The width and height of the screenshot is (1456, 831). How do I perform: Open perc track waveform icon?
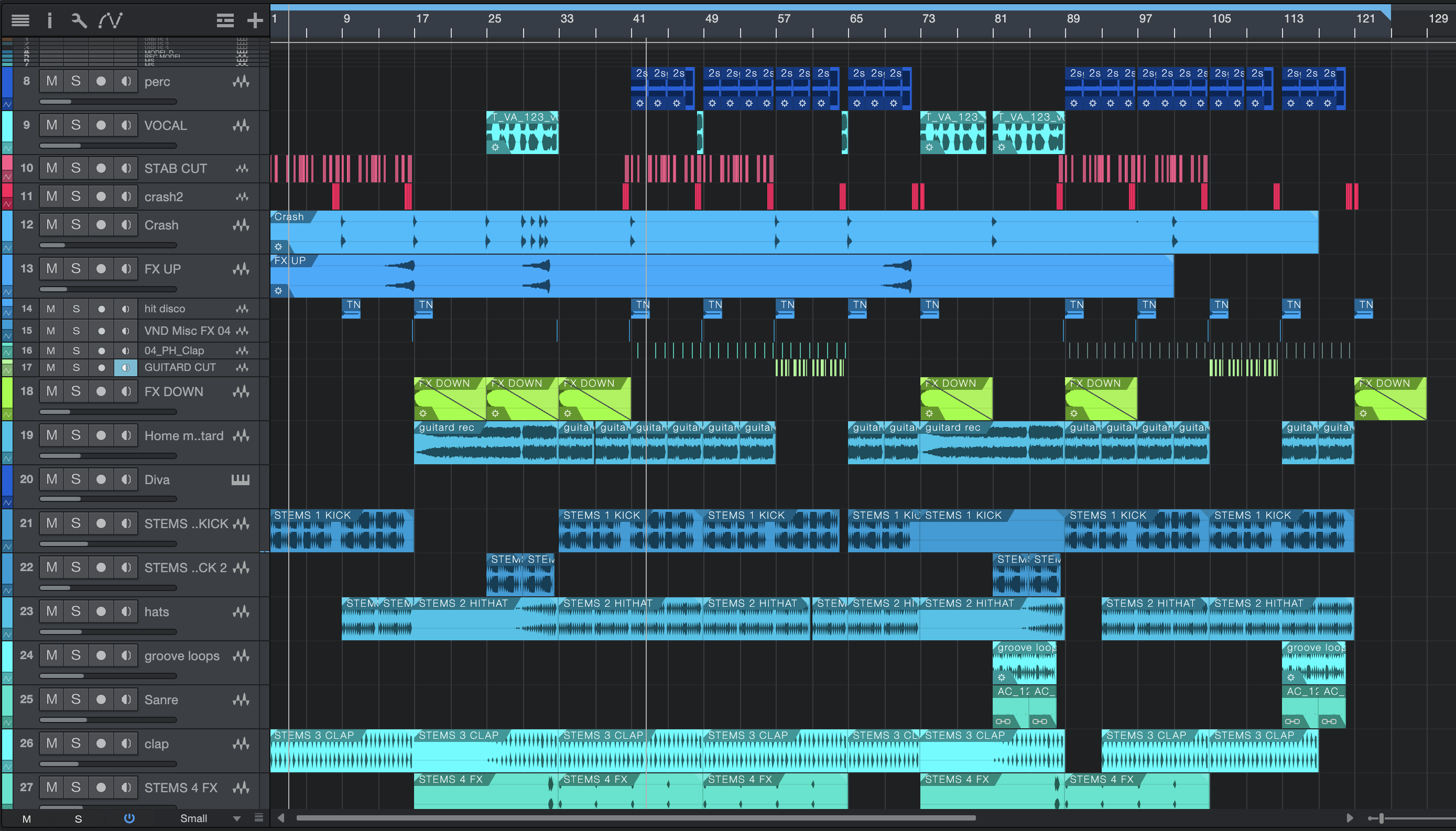[x=242, y=82]
